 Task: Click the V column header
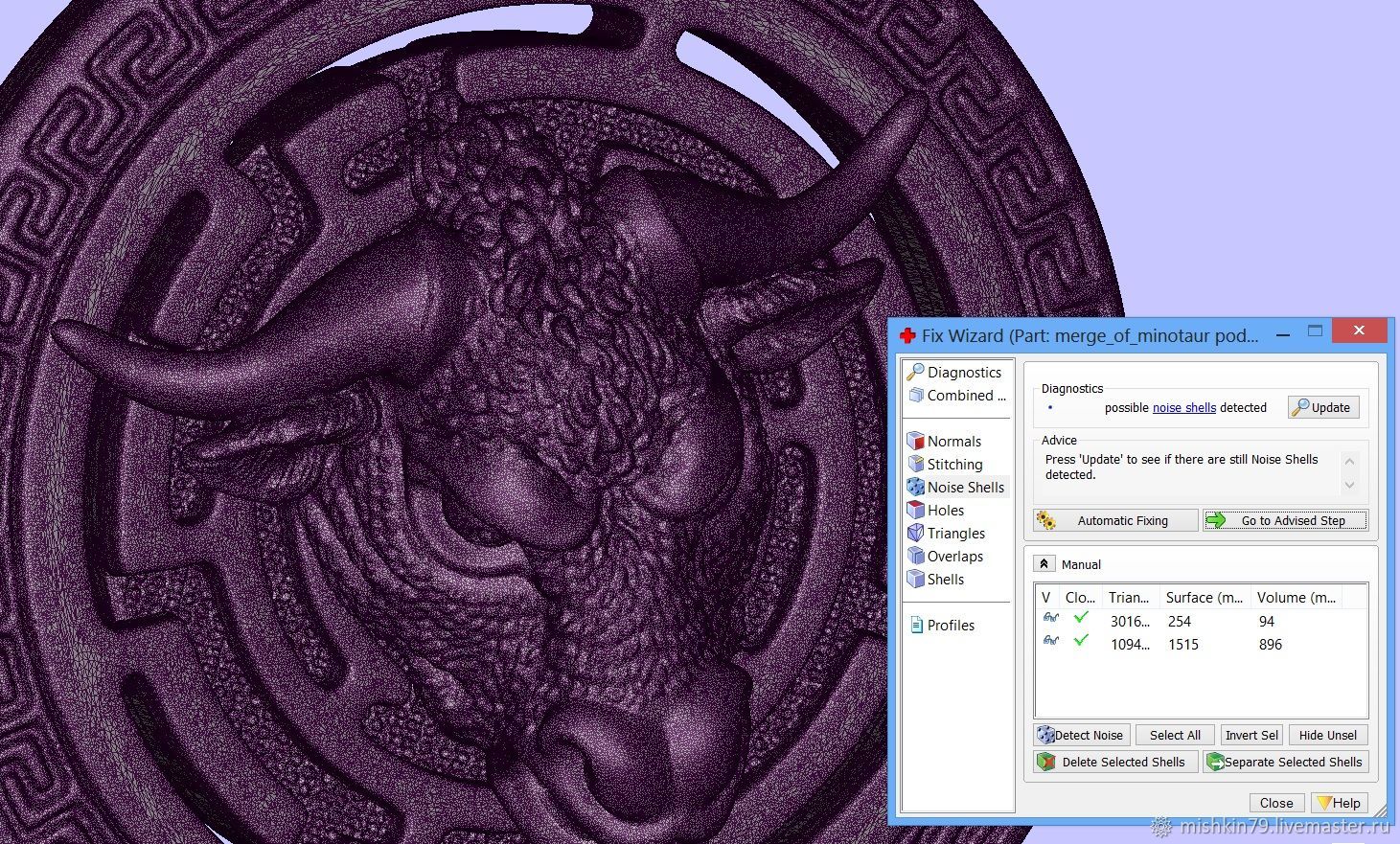1046,597
